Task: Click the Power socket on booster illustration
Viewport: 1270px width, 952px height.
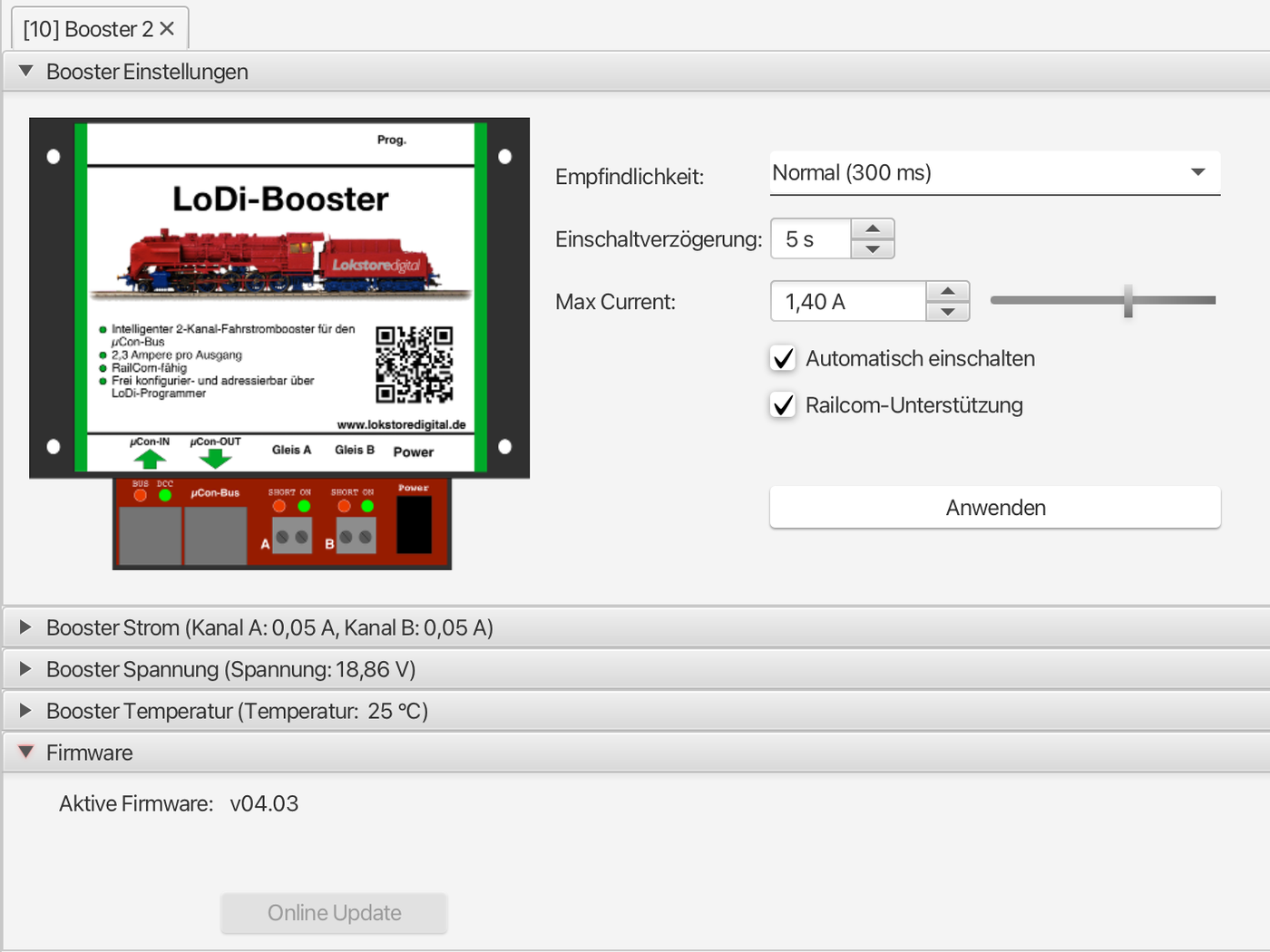Action: tap(415, 524)
